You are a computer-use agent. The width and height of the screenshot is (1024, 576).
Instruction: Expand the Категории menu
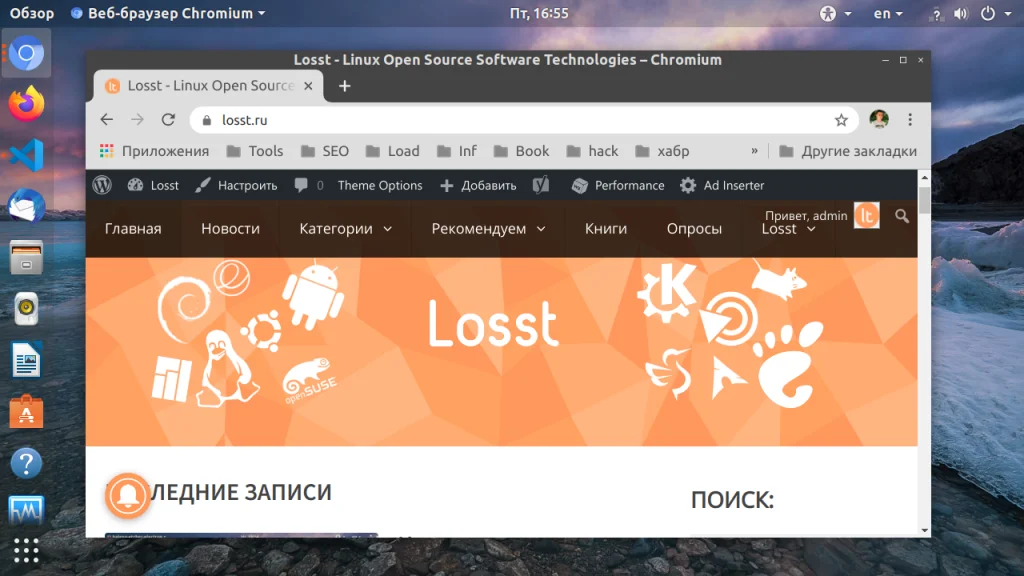coord(345,229)
